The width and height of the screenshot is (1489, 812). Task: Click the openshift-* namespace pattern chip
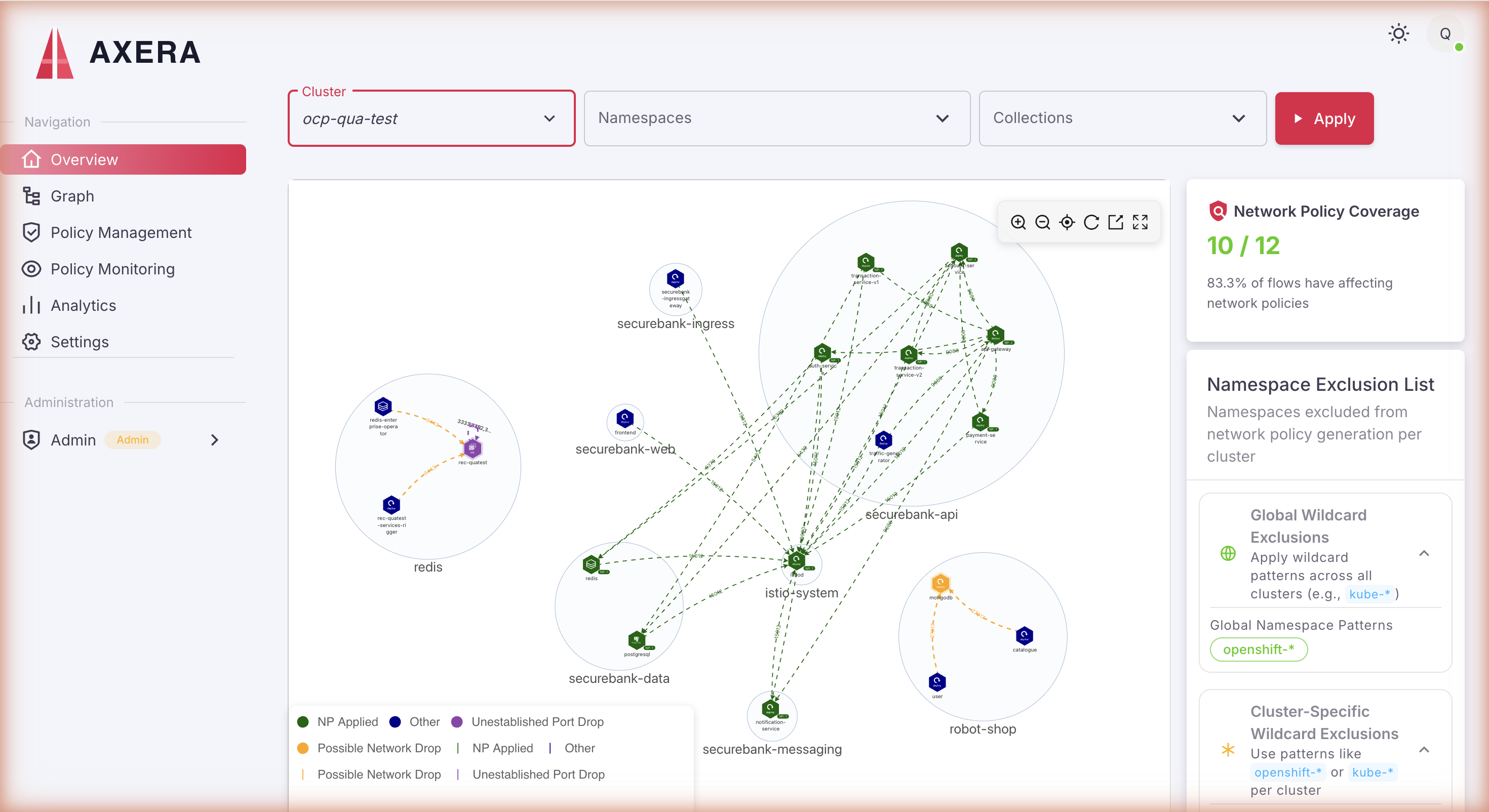[x=1259, y=649]
